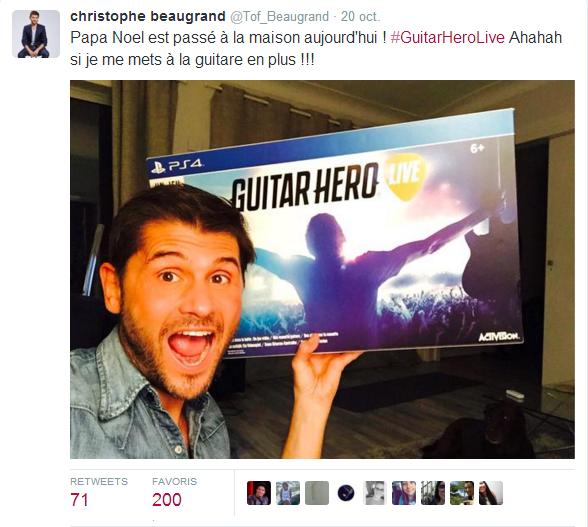This screenshot has height=527, width=588.
Task: Open the @Tof_Beaugrand handle link
Action: 279,17
